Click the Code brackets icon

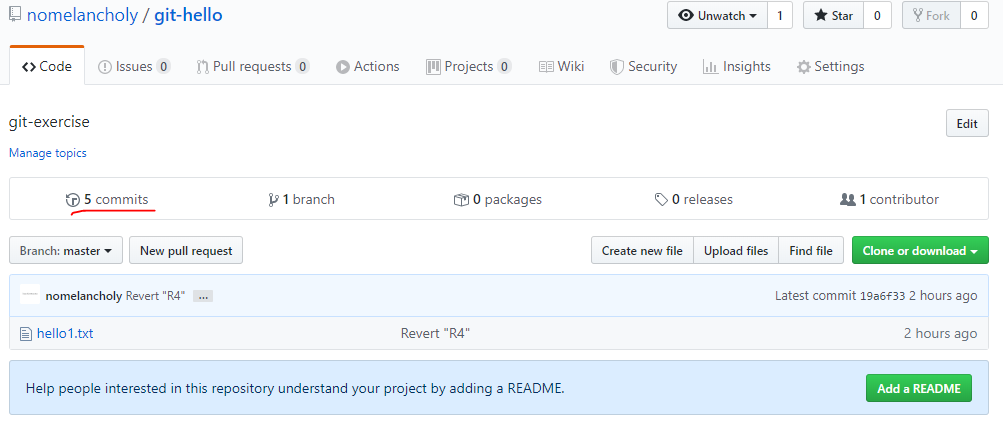(x=28, y=67)
